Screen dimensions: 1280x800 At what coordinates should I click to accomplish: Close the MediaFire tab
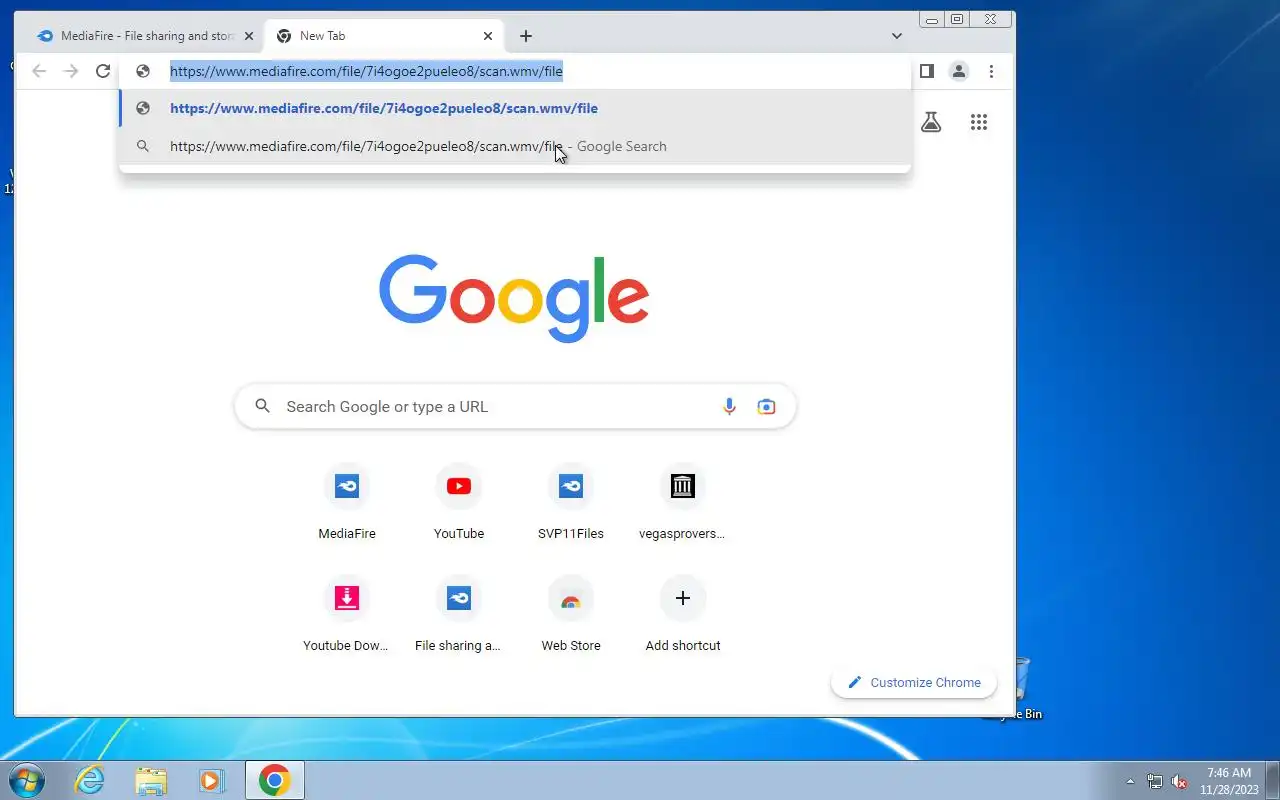click(x=249, y=36)
